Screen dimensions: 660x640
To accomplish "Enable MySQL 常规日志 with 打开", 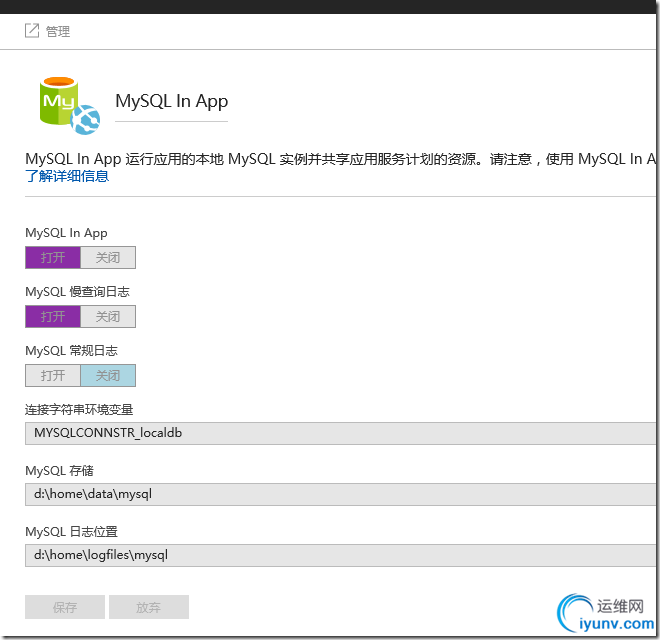I will coord(53,375).
